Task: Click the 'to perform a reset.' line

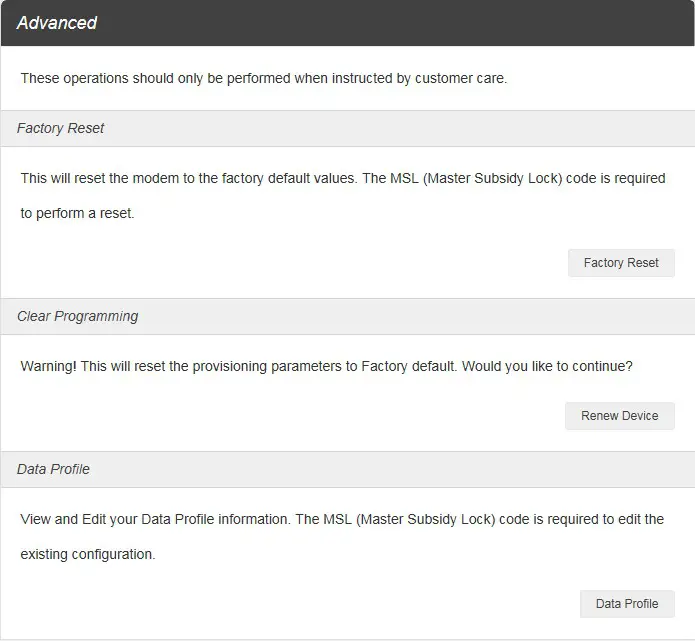Action: coord(77,213)
